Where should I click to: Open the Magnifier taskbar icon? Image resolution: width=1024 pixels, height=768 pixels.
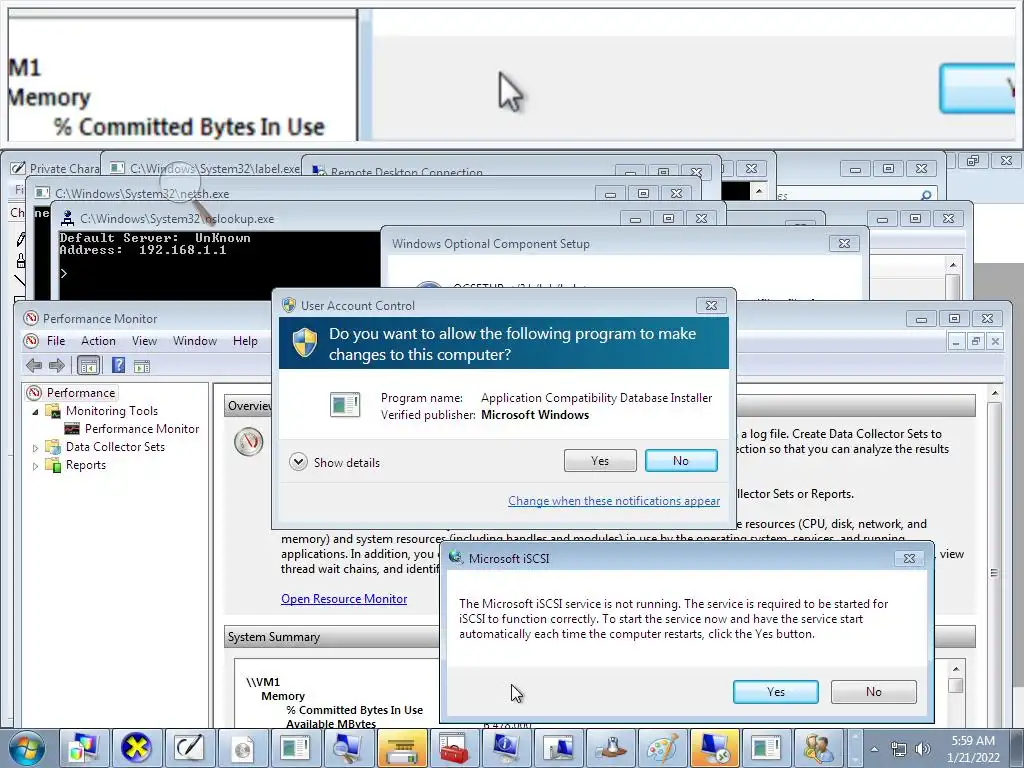(348, 748)
